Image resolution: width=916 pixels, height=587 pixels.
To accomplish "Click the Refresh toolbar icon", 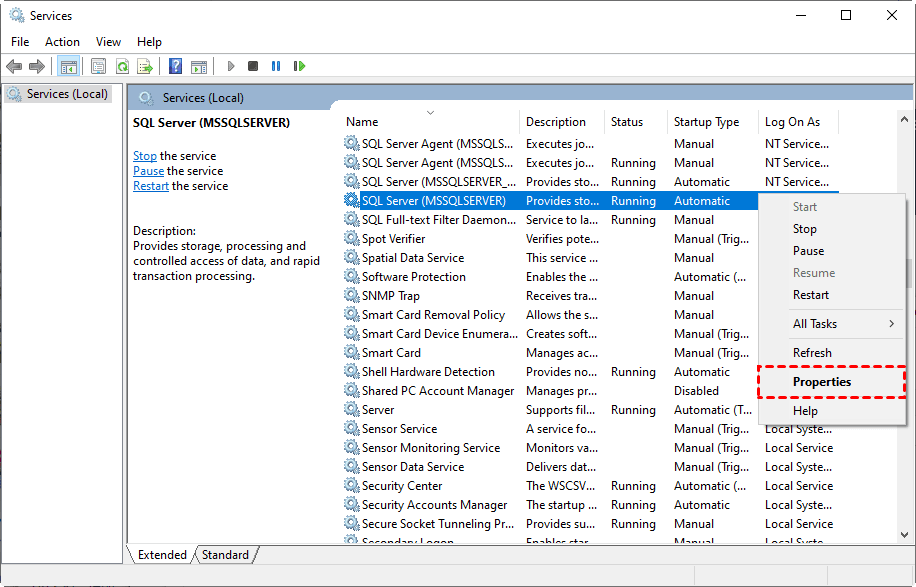I will coord(121,66).
